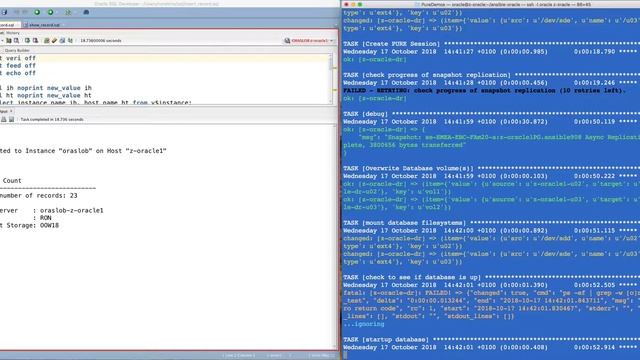Viewport: 640px width, 360px height.
Task: Open a new SQL Worksheet via toolbar icon
Action: pyautogui.click(x=68, y=12)
